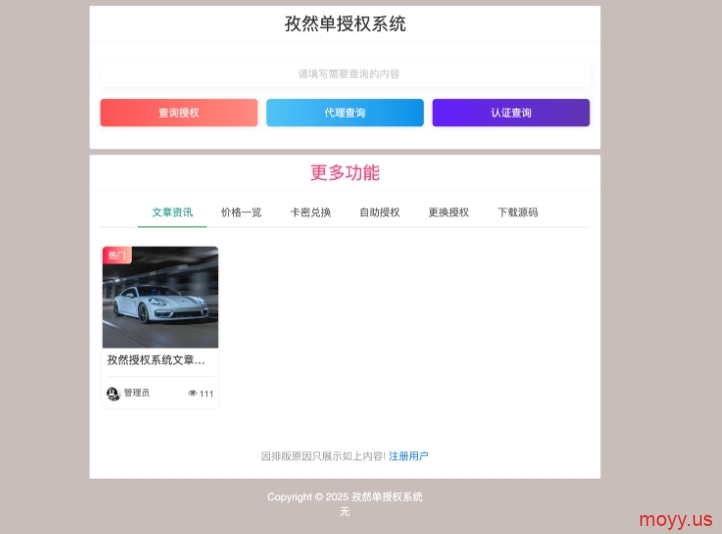Image resolution: width=722 pixels, height=534 pixels.
Task: Switch to the 更换授权 tab
Action: point(448,212)
